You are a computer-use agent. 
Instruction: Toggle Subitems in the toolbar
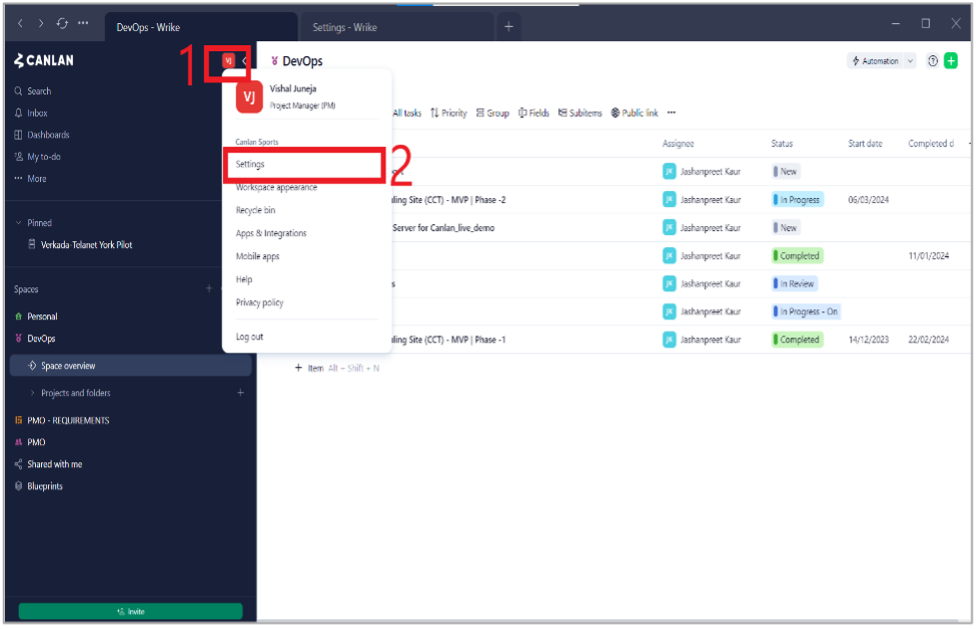point(580,113)
